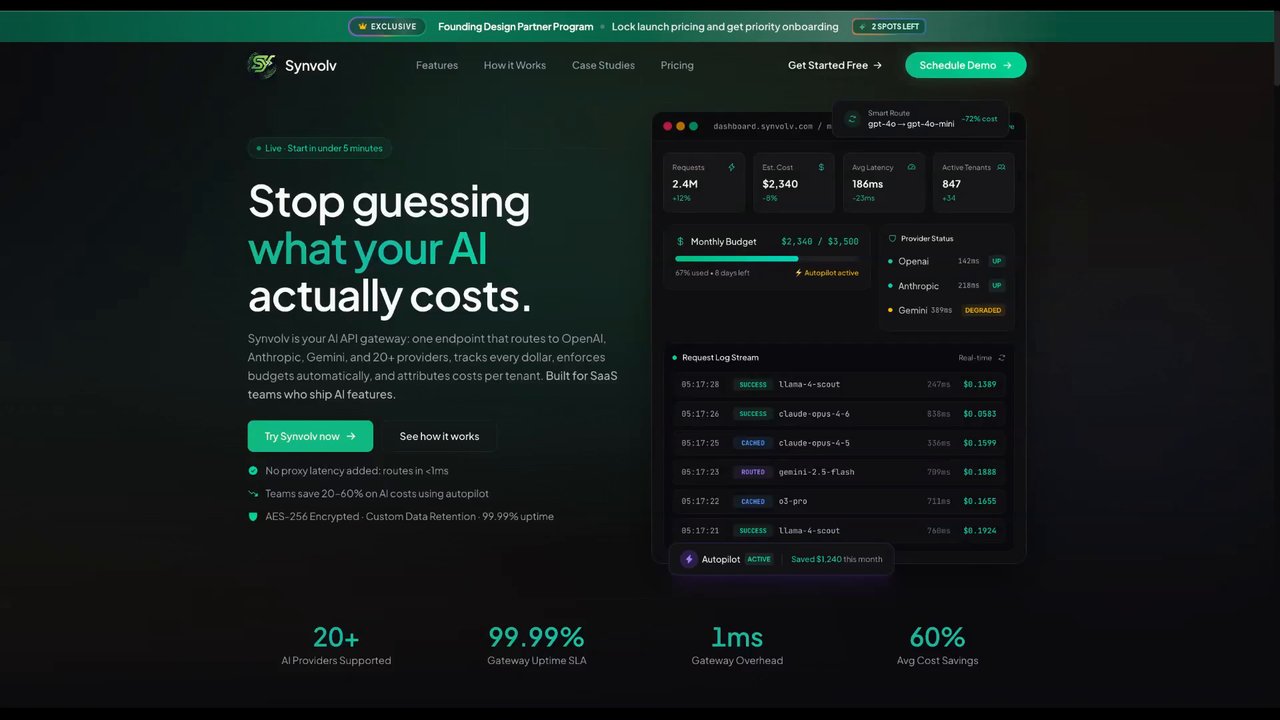Open the Founding Design Partner Program banner link

516,27
